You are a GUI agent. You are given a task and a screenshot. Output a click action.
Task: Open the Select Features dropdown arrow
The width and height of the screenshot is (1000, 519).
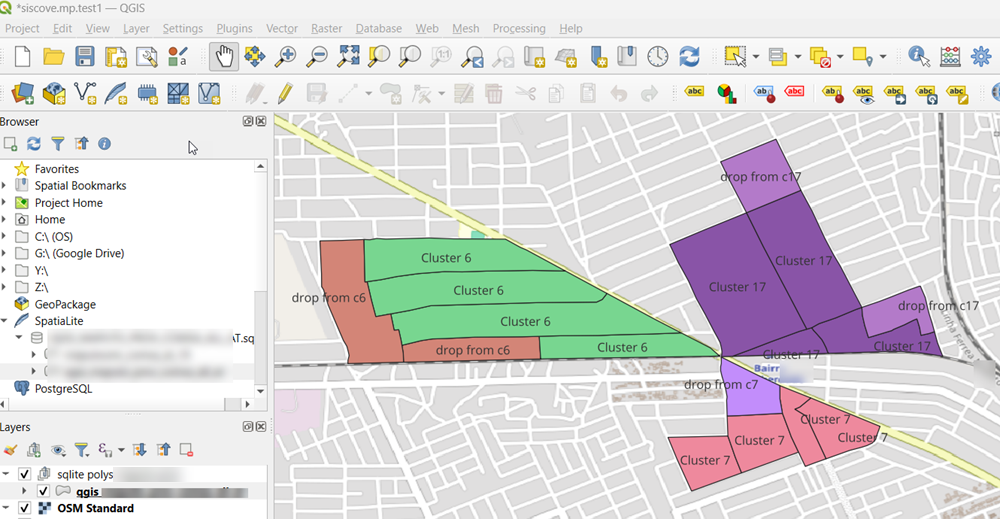(756, 57)
